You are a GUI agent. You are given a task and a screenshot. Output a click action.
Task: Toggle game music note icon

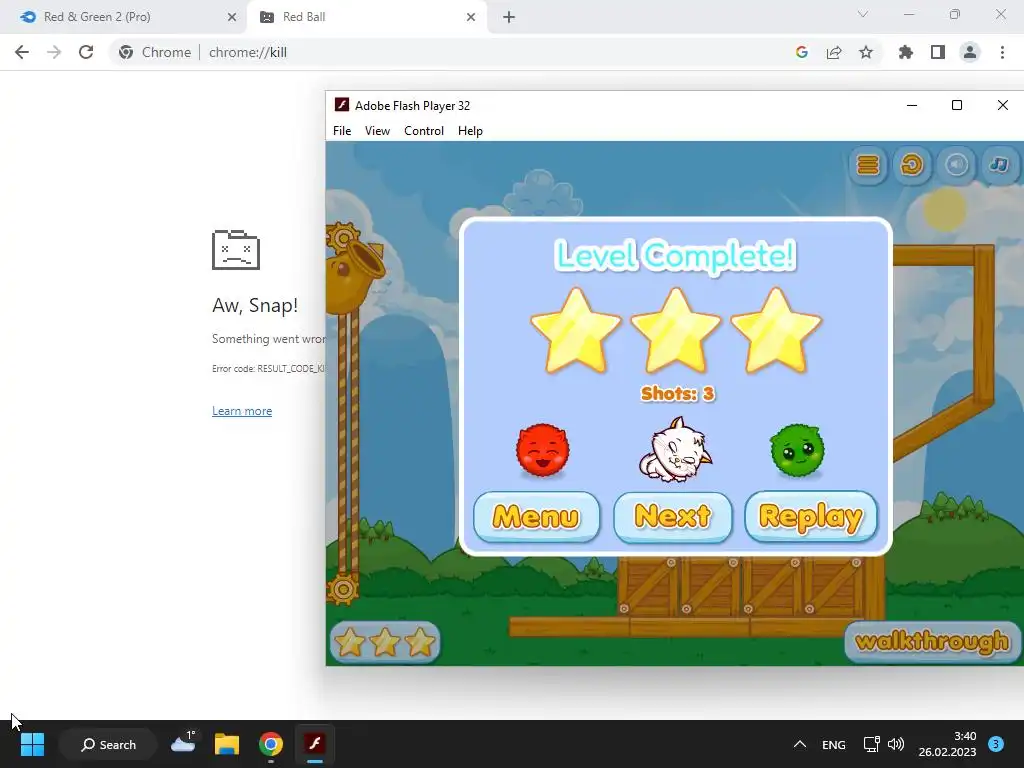(x=999, y=165)
